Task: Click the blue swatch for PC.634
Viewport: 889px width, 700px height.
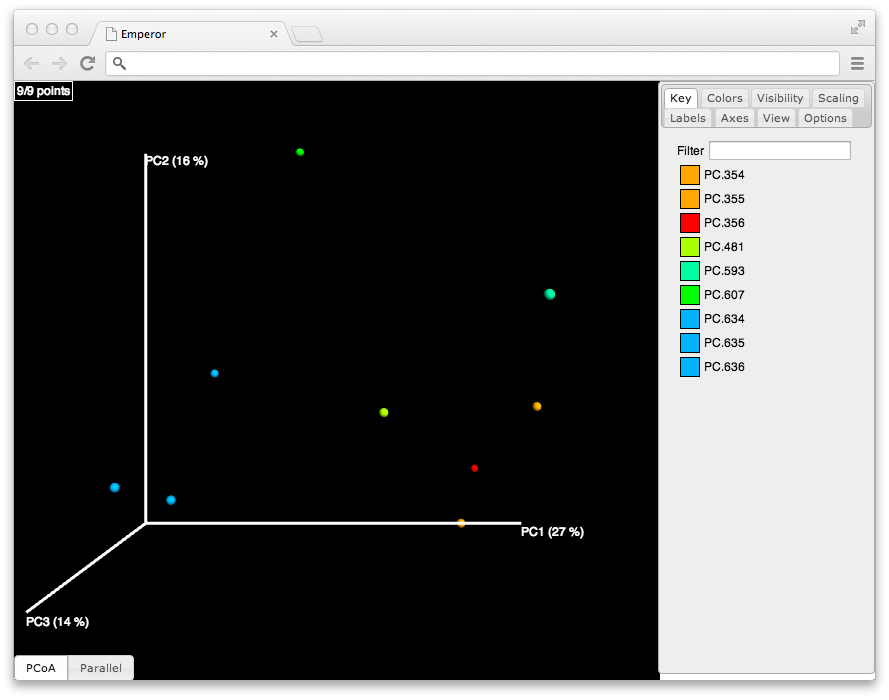Action: coord(689,319)
